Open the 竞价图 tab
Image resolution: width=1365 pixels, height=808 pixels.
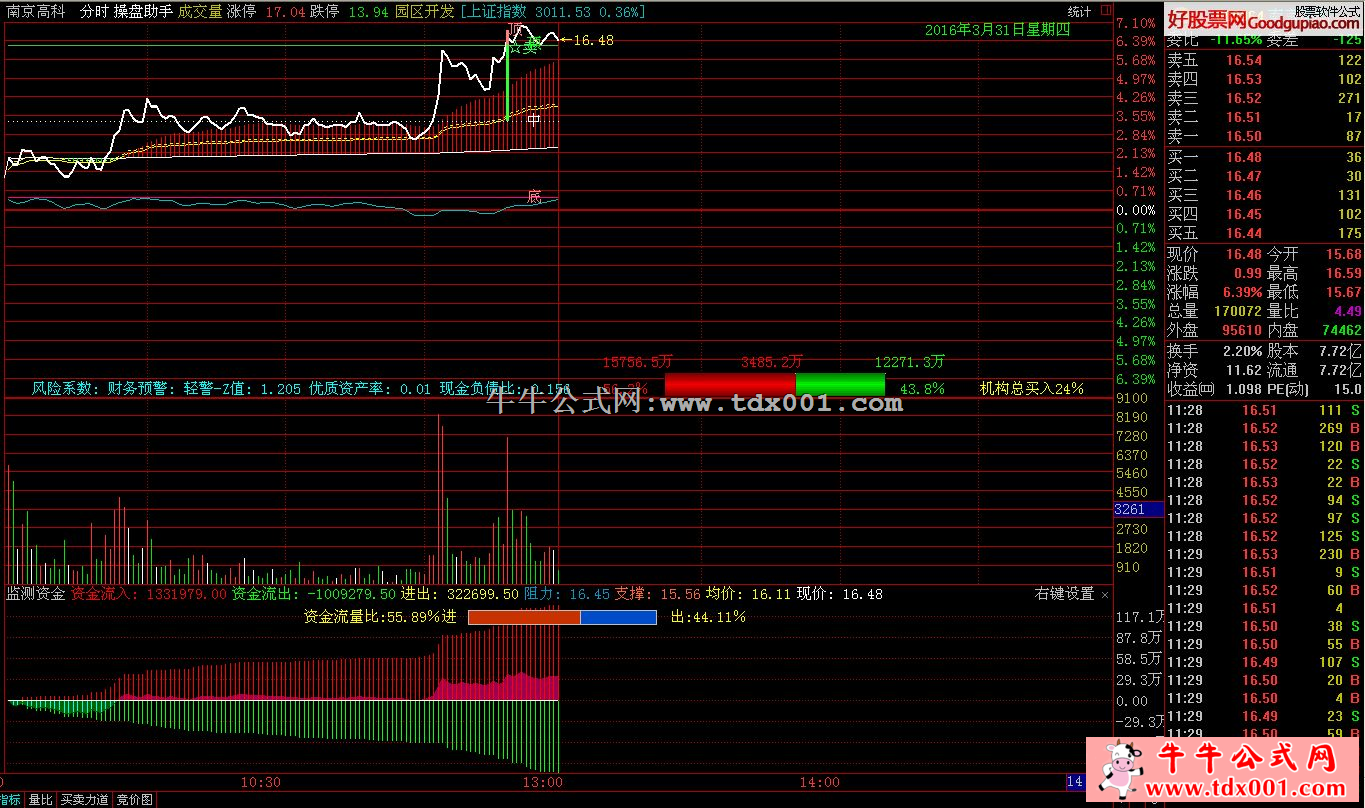click(x=134, y=800)
